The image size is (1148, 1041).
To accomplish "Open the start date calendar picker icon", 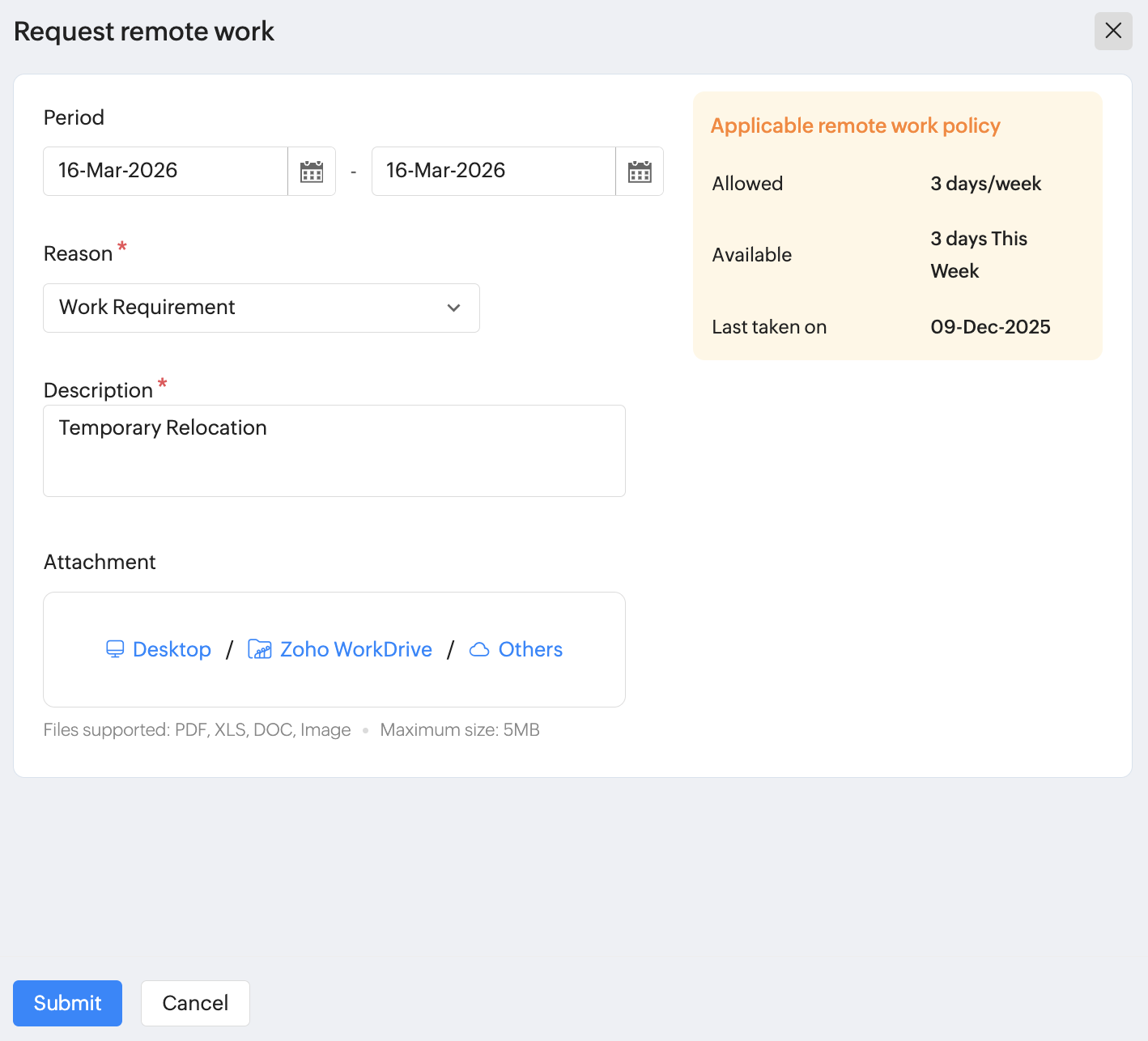I will (x=312, y=172).
